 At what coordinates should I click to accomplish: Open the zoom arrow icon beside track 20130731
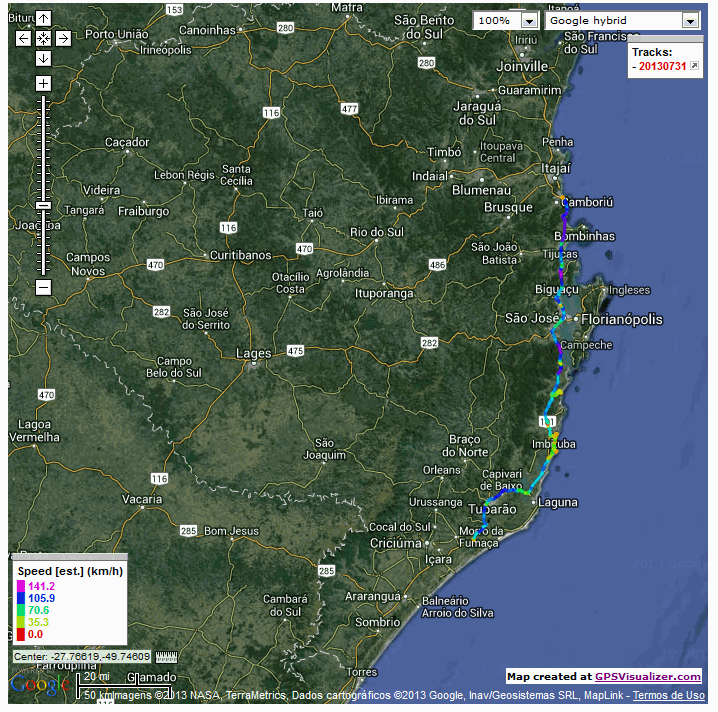(695, 66)
